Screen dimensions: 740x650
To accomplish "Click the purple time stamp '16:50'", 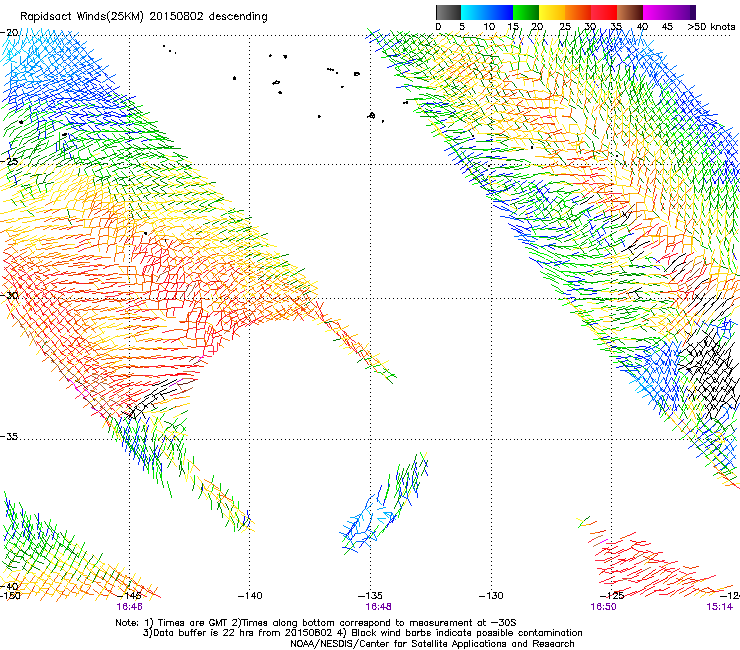I will (x=603, y=607).
